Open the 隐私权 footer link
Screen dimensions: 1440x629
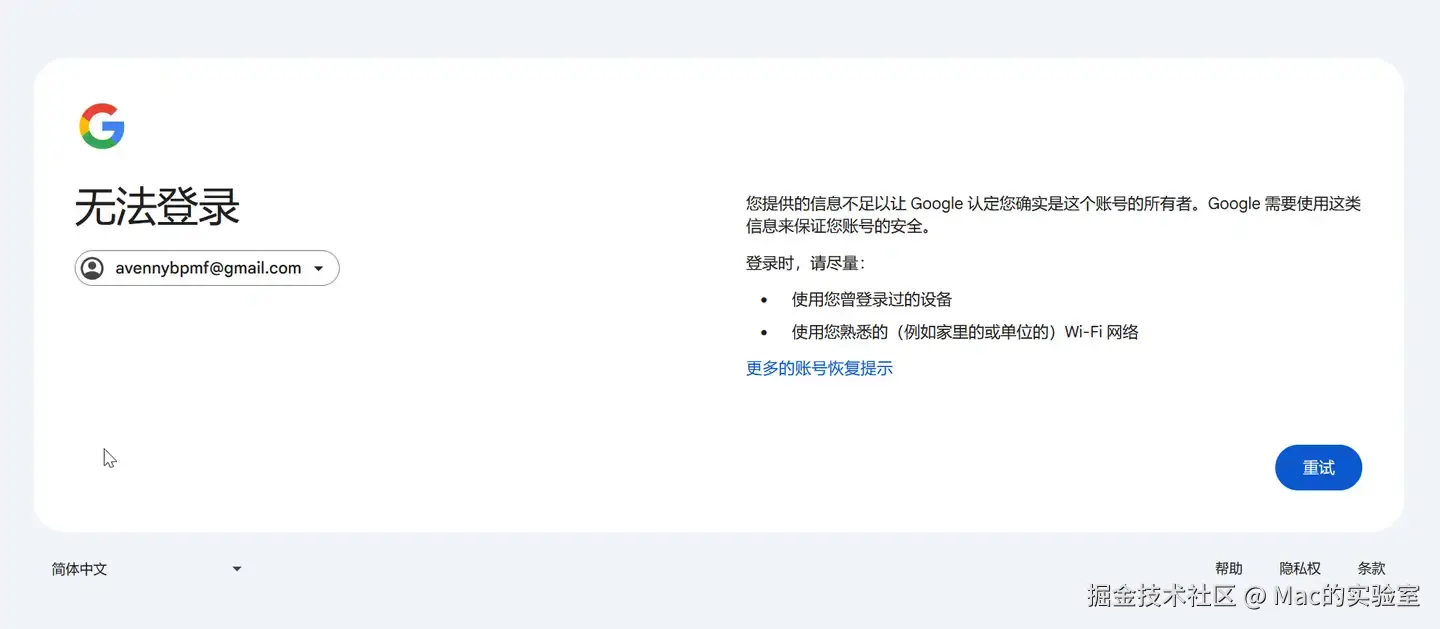(x=1300, y=568)
